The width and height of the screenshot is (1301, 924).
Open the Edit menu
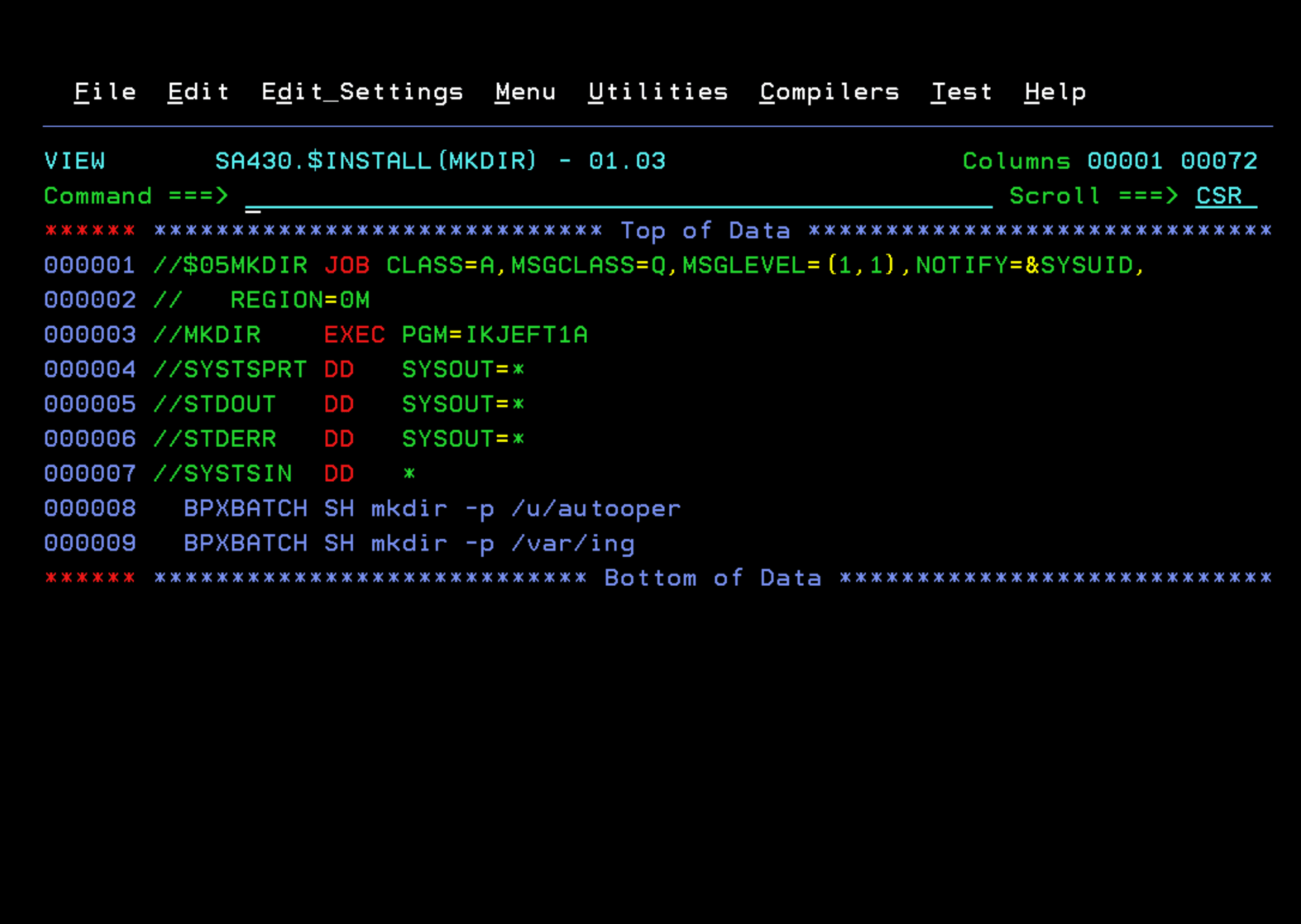click(x=198, y=92)
